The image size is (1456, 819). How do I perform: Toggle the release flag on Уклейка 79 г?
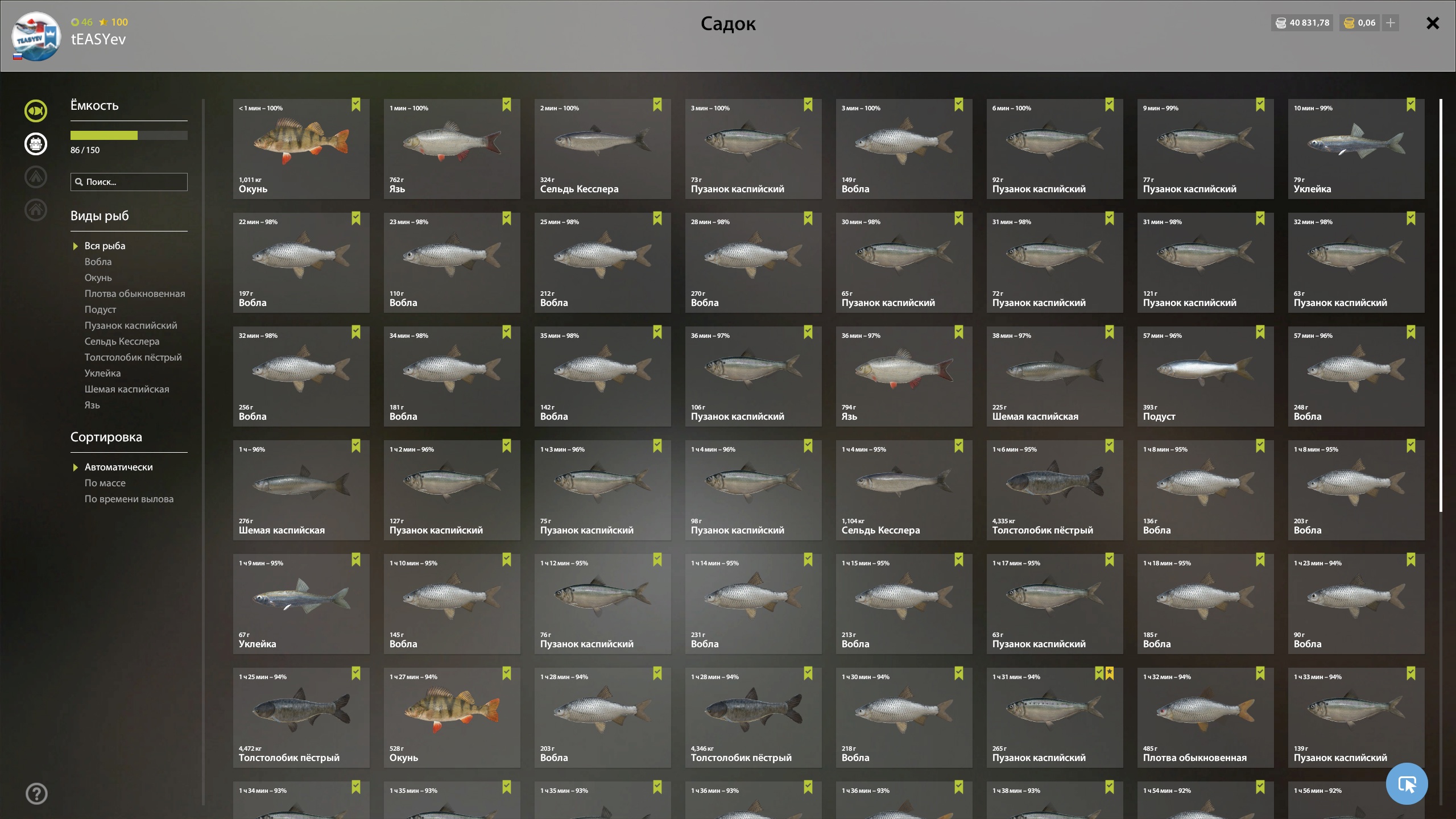1411,105
